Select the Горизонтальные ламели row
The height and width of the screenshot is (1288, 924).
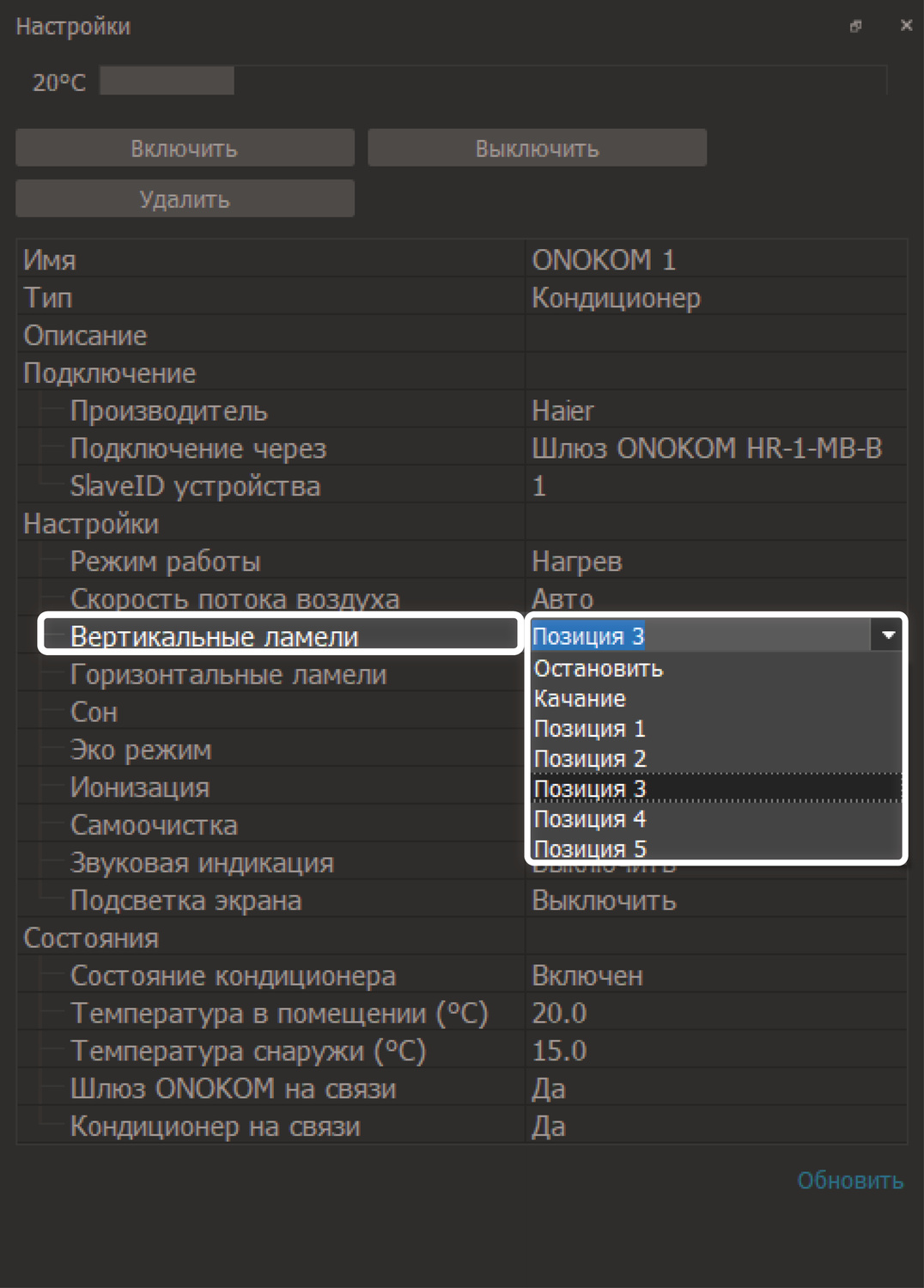pos(228,675)
